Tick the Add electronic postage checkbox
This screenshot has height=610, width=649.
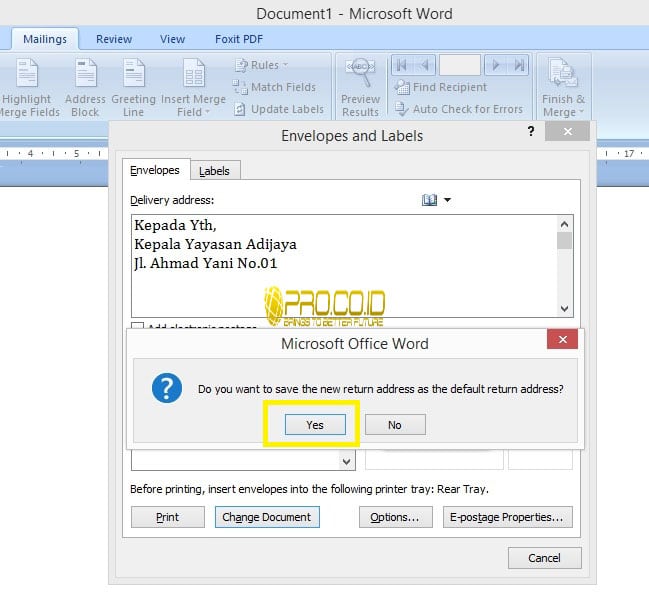click(137, 326)
